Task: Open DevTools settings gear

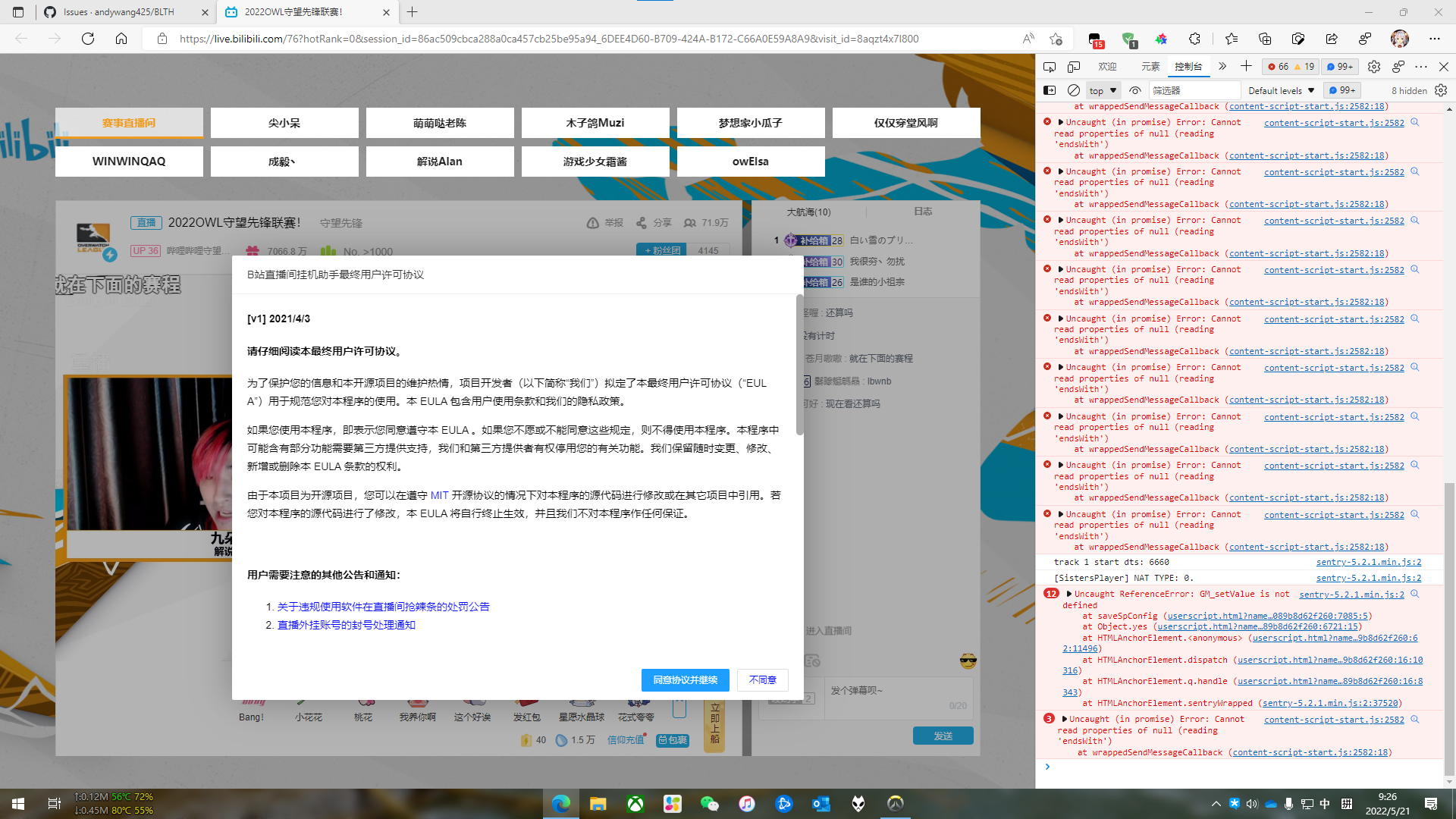Action: tap(1374, 67)
